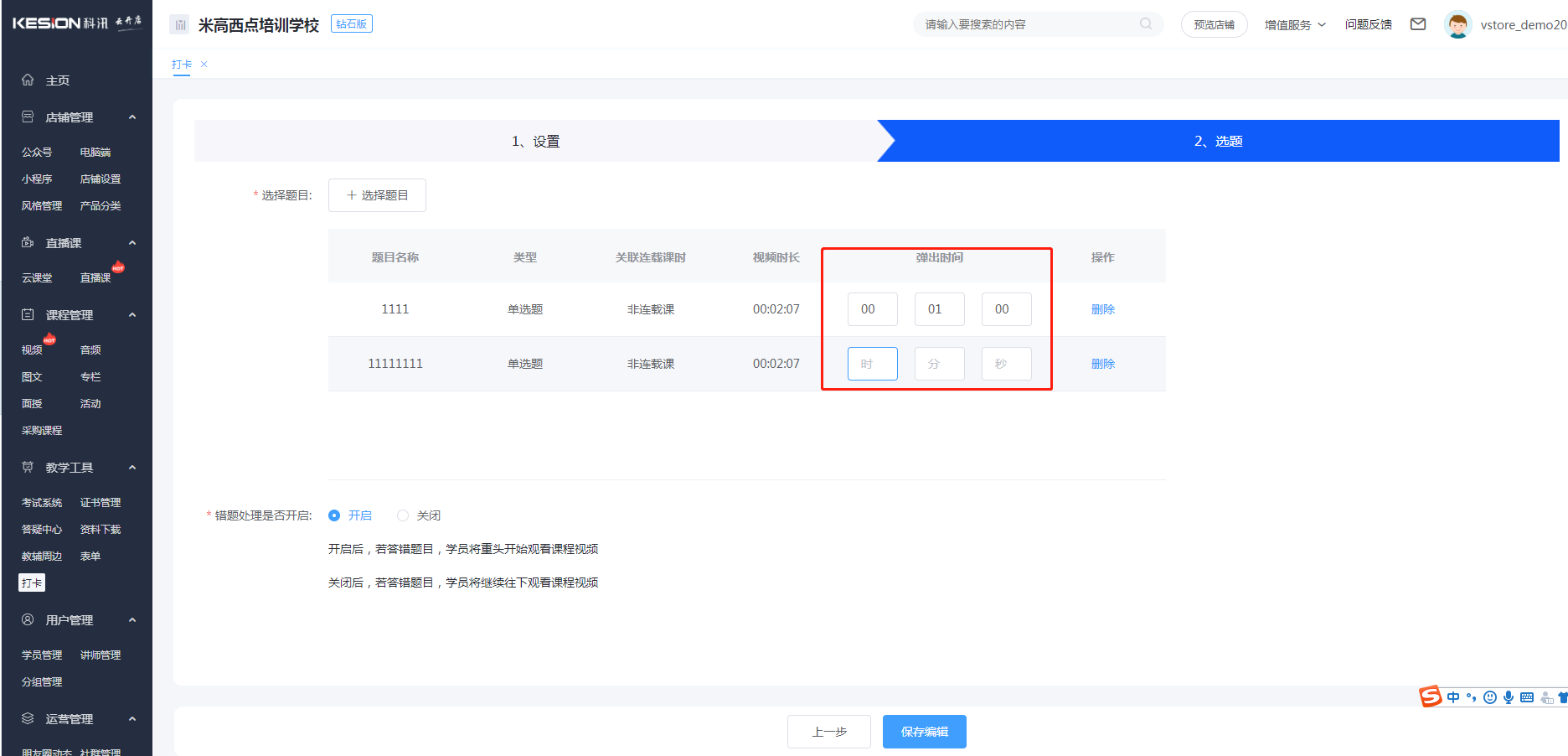The height and width of the screenshot is (756, 1568).
Task: Collapse the 店铺管理 sidebar section
Action: point(132,117)
